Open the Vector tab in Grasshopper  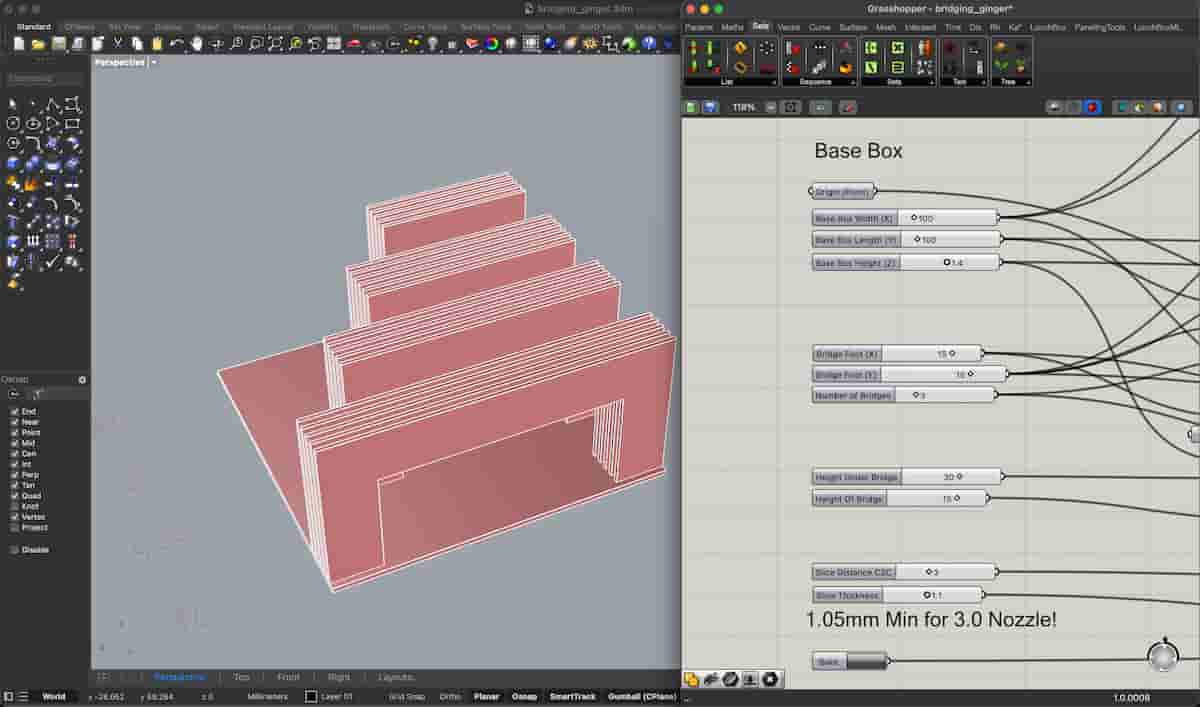coord(791,27)
